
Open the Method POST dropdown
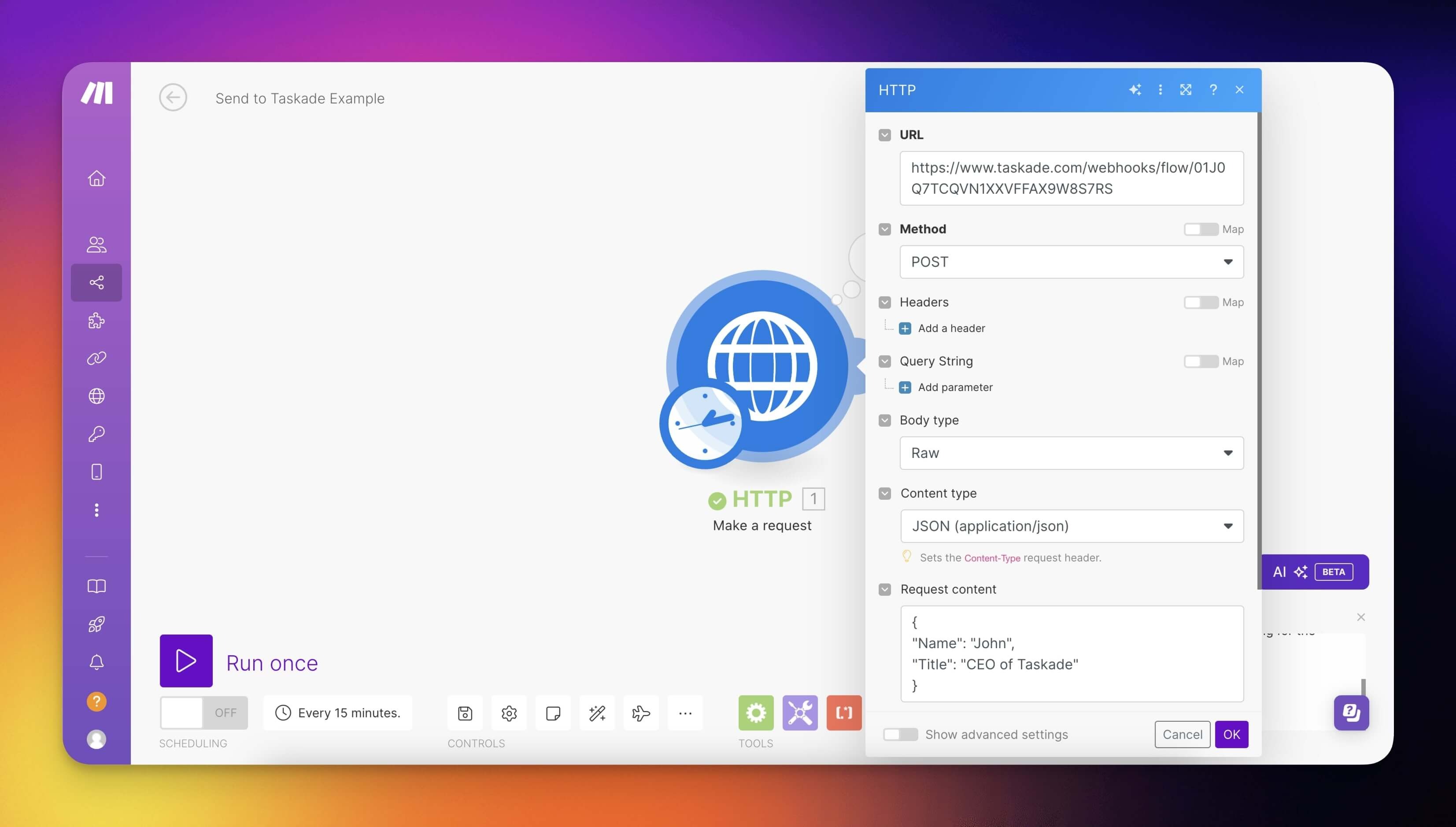(1072, 262)
